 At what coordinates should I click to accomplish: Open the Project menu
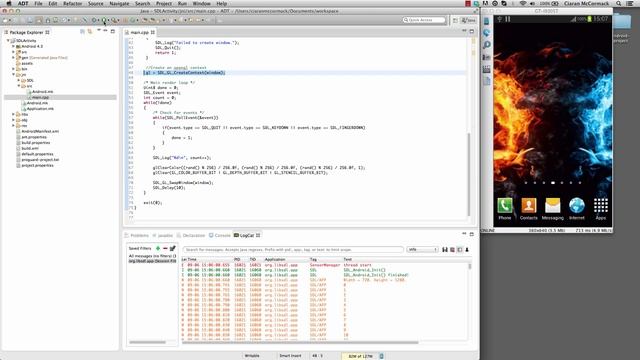164,3
